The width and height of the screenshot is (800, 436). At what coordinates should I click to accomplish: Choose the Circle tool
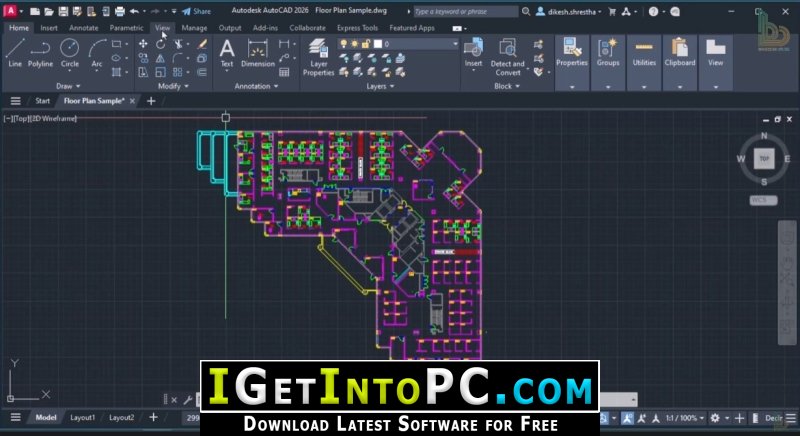click(x=69, y=53)
